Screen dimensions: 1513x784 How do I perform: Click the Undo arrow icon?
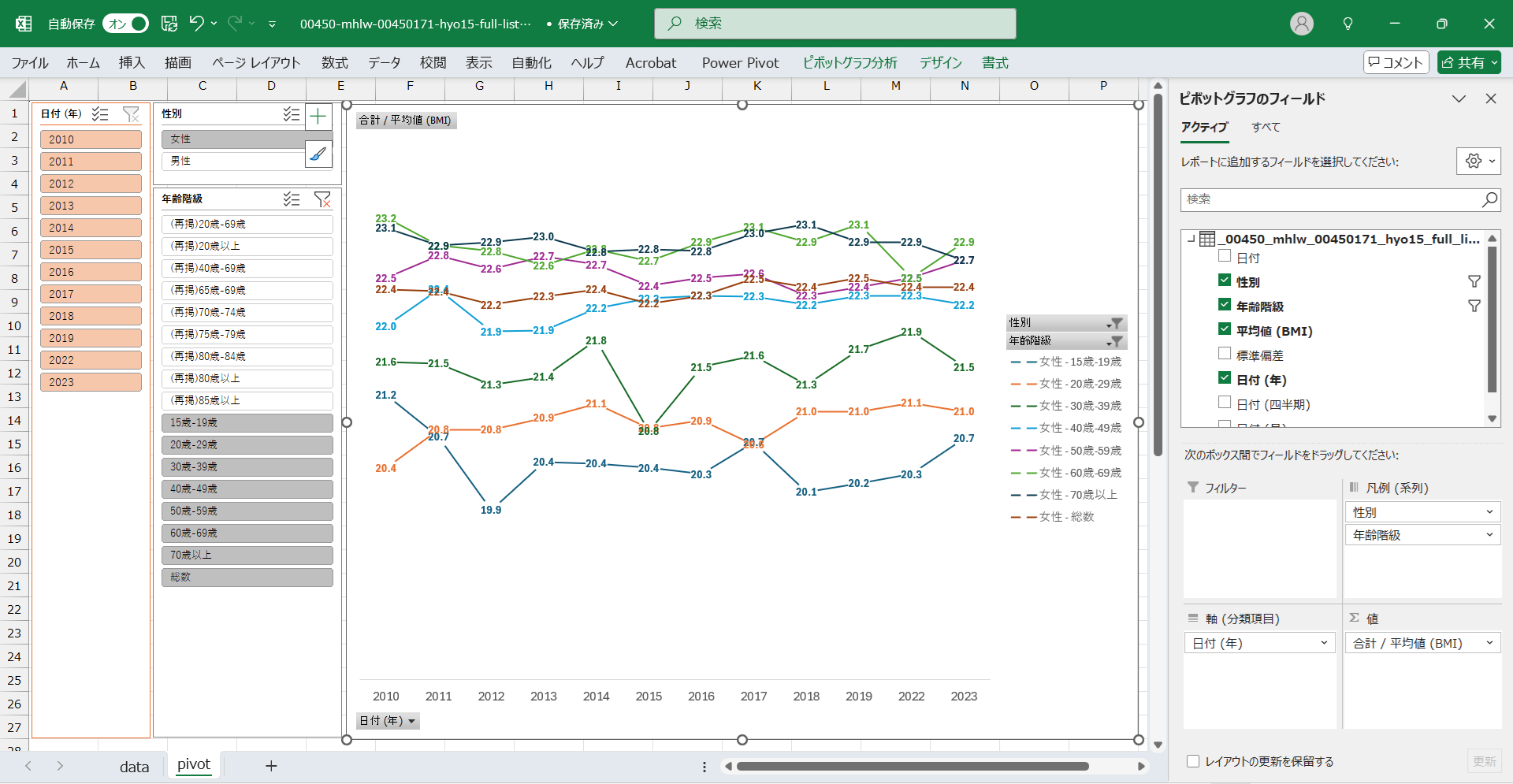coord(196,24)
